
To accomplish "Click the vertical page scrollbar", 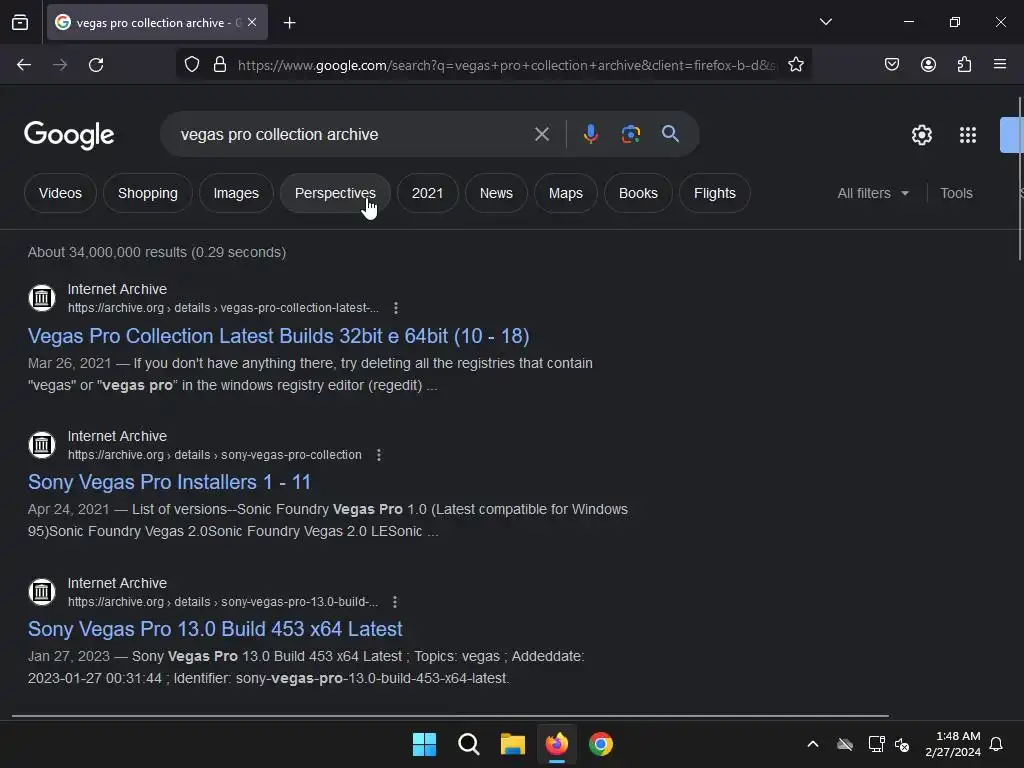I will point(1019,179).
